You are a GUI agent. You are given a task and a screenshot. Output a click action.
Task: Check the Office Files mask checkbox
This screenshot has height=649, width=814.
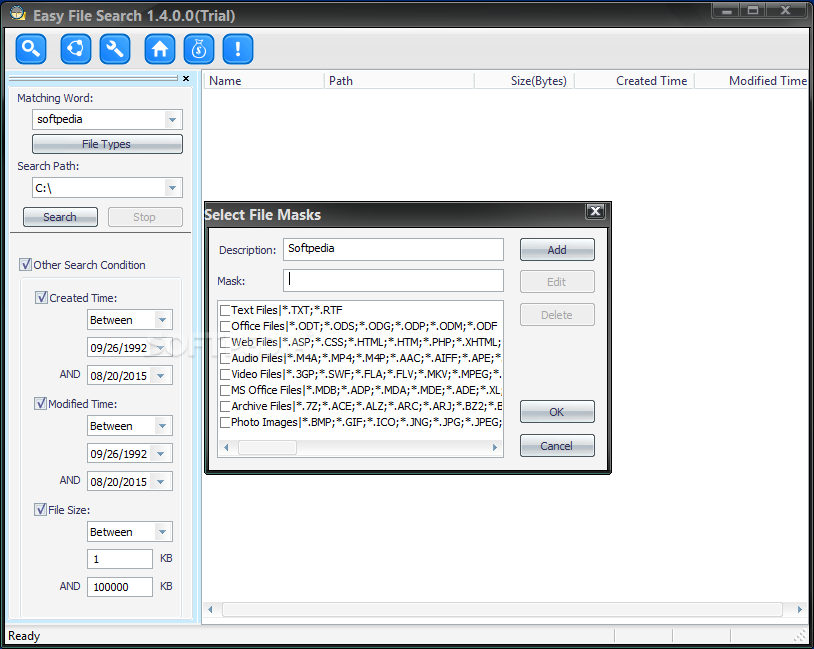(225, 327)
